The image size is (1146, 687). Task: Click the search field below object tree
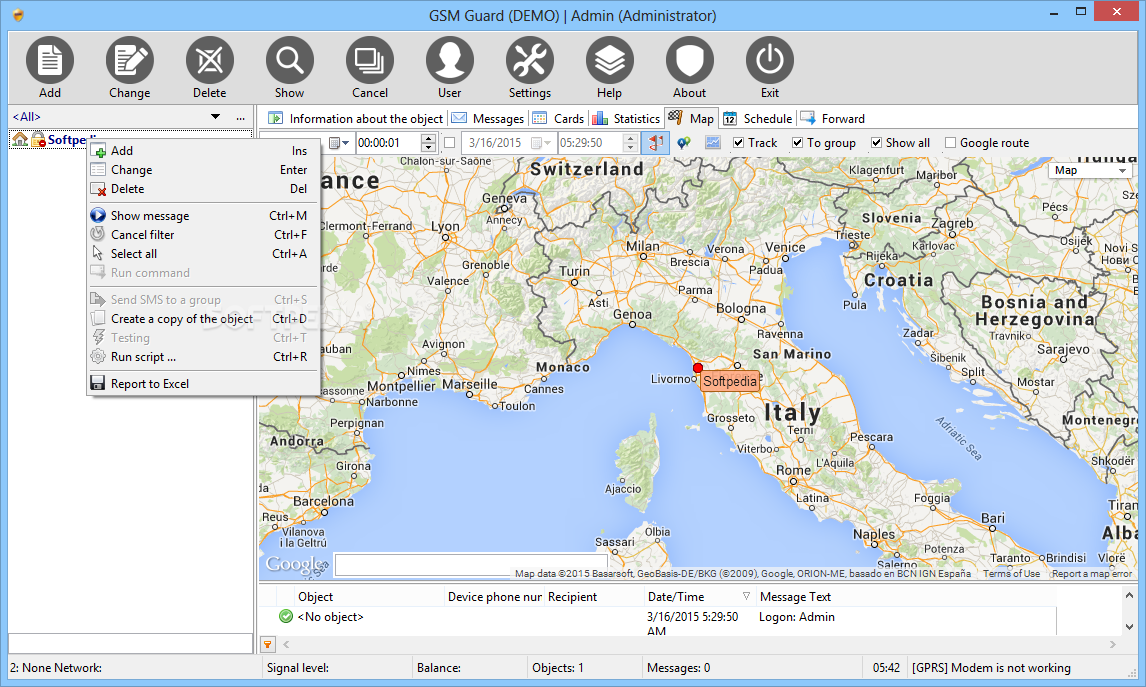[130, 643]
